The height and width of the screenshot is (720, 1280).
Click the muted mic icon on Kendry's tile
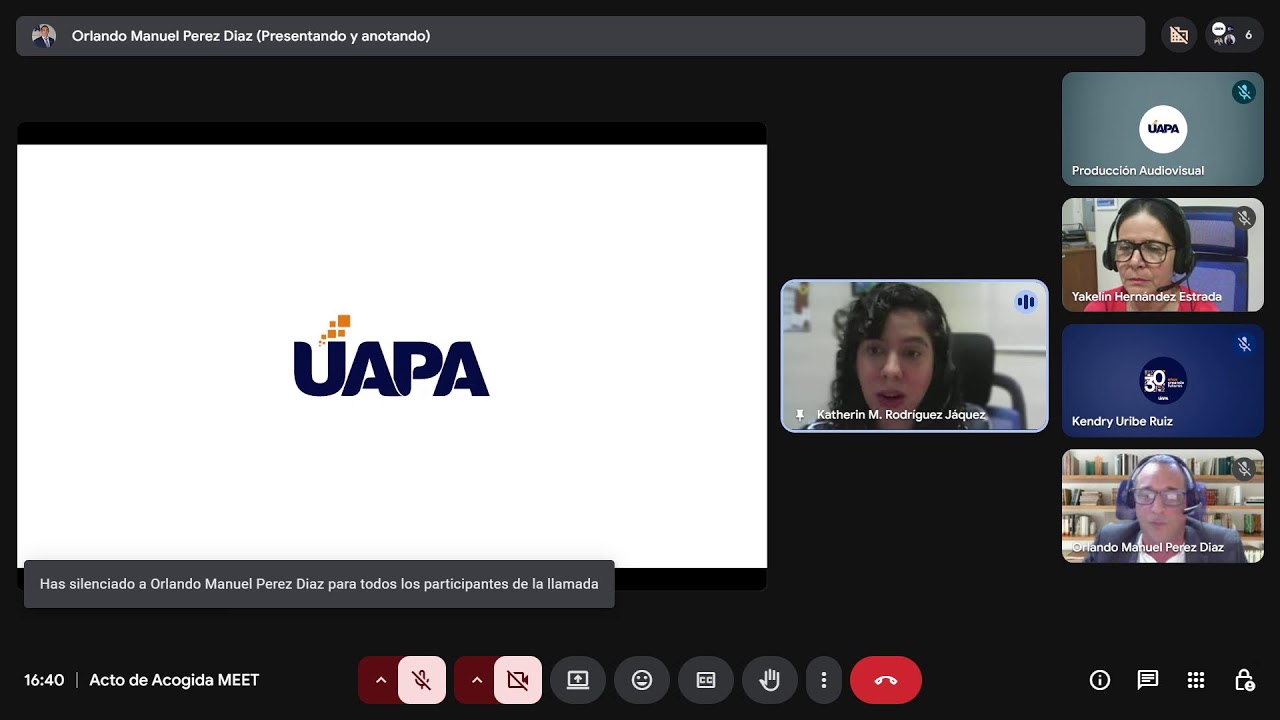[1244, 344]
